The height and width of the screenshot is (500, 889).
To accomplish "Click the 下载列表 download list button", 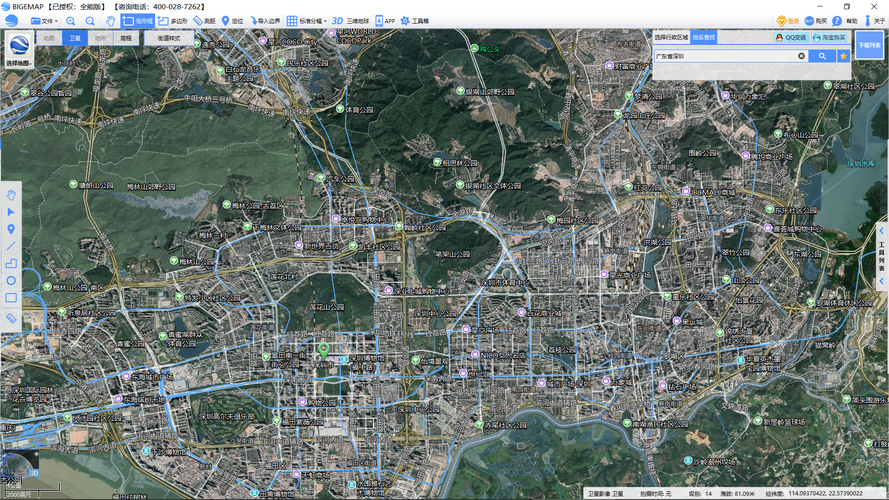I will 869,45.
